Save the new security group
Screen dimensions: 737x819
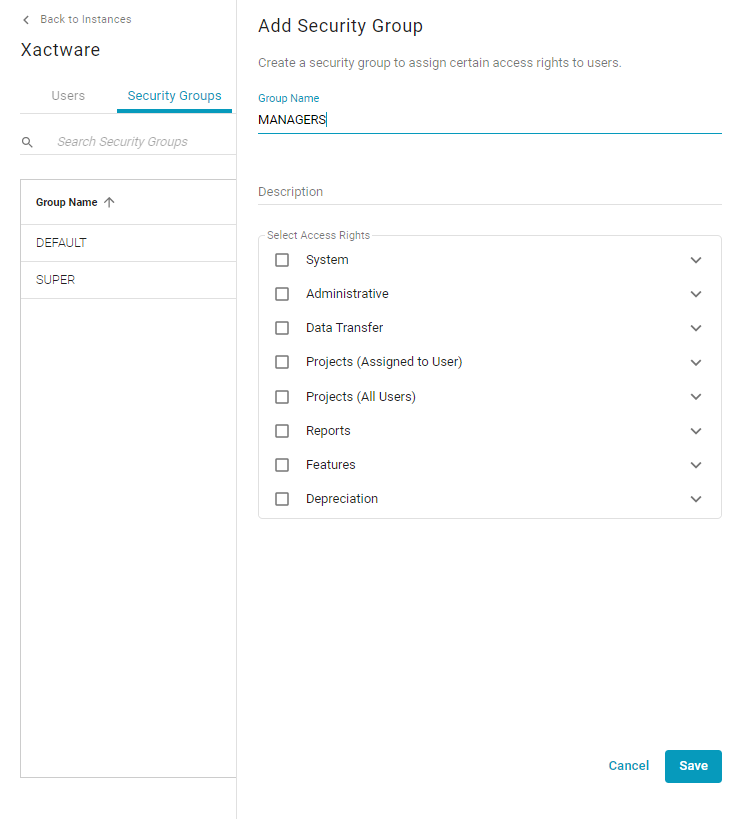[x=693, y=766]
